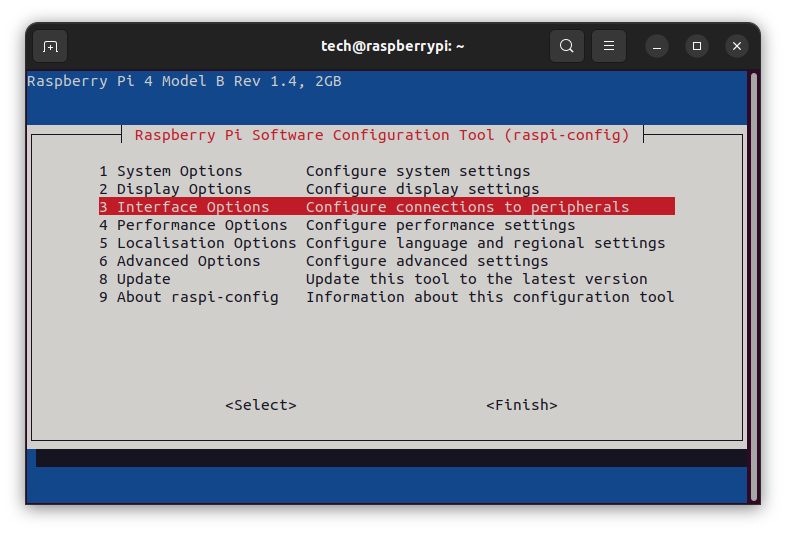Open the terminal hamburger menu
Viewport: 786px width, 533px height.
pos(609,46)
